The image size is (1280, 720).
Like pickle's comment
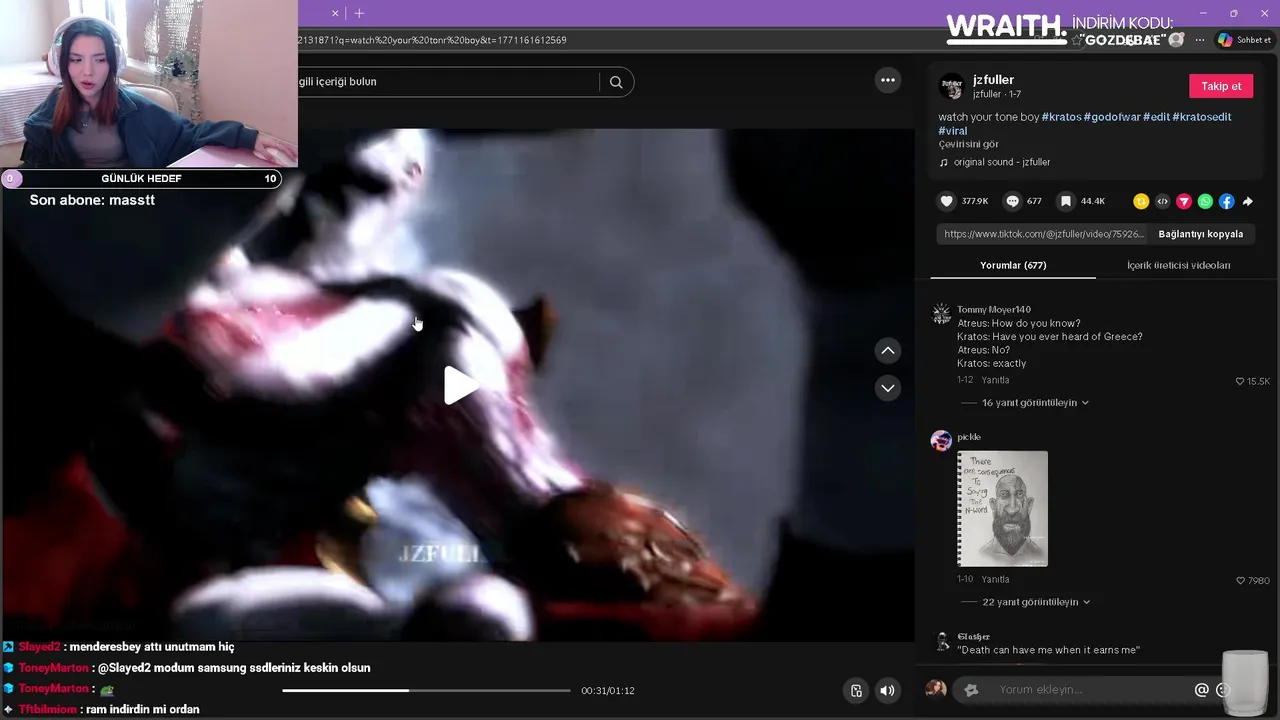(x=1241, y=580)
